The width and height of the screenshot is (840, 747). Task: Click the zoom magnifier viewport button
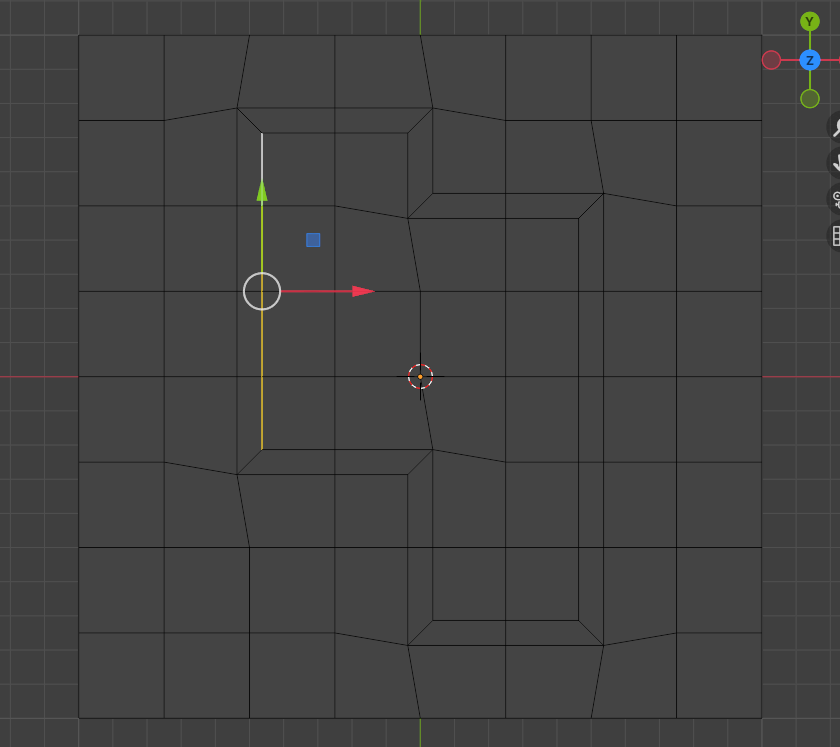tap(834, 126)
